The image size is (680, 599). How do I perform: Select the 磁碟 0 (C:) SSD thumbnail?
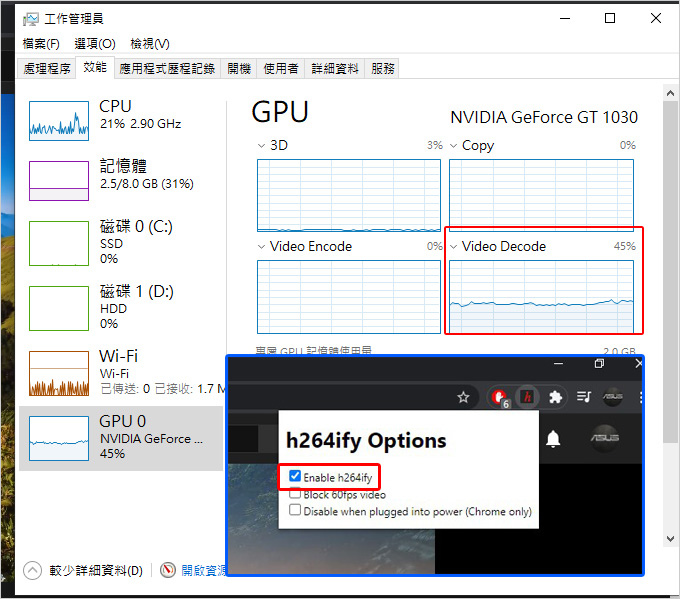pyautogui.click(x=59, y=243)
